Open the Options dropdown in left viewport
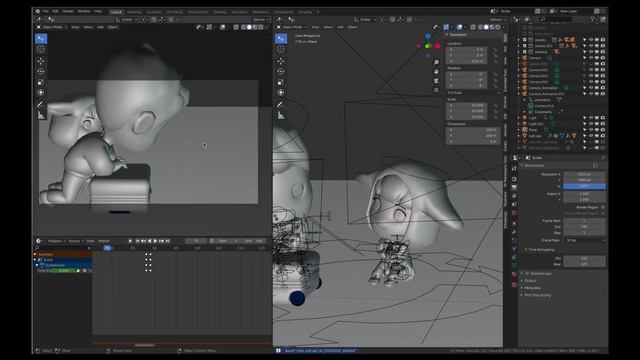640x360 pixels. 260,20
